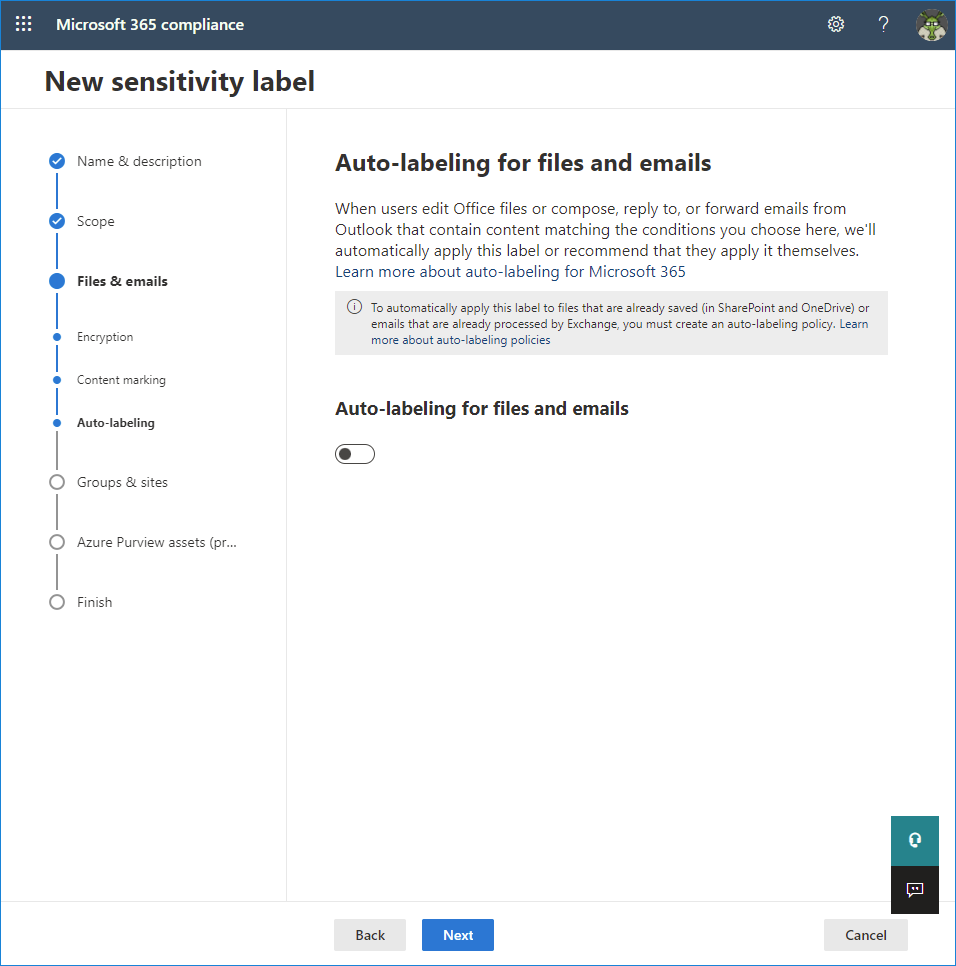956x966 pixels.
Task: Click the Groups & sites step circle
Action: (x=57, y=482)
